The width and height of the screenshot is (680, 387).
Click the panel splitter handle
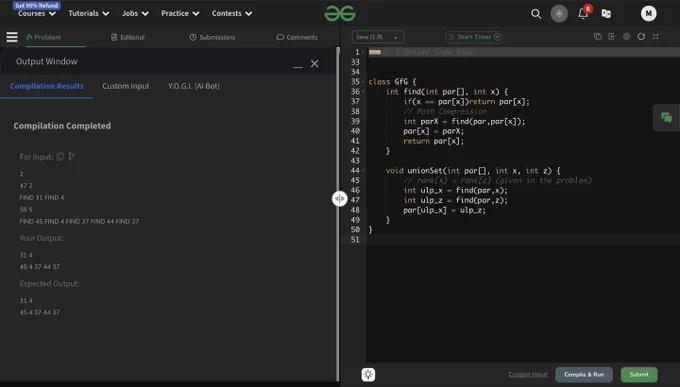pyautogui.click(x=340, y=199)
